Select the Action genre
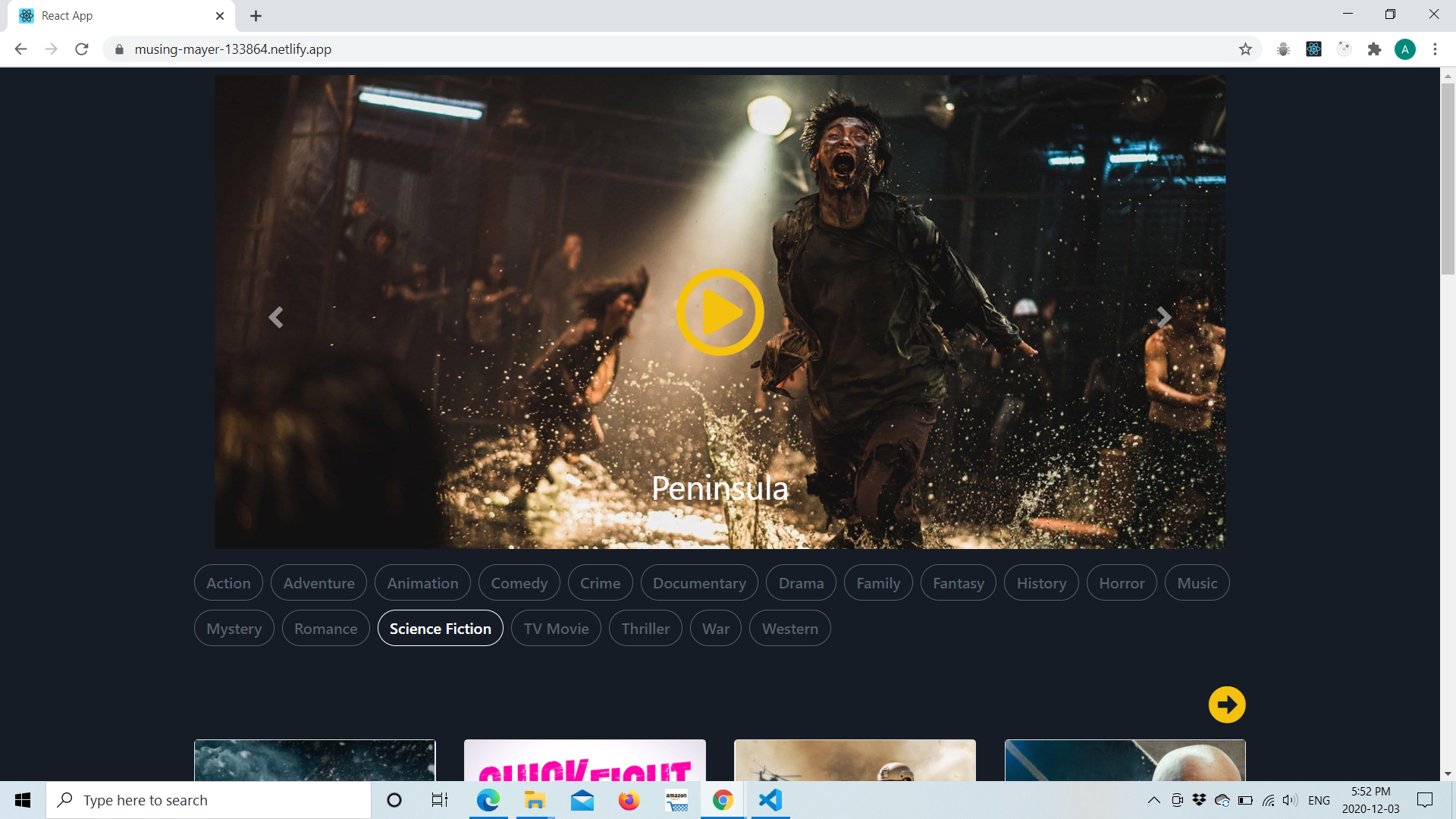The height and width of the screenshot is (819, 1456). (x=228, y=583)
